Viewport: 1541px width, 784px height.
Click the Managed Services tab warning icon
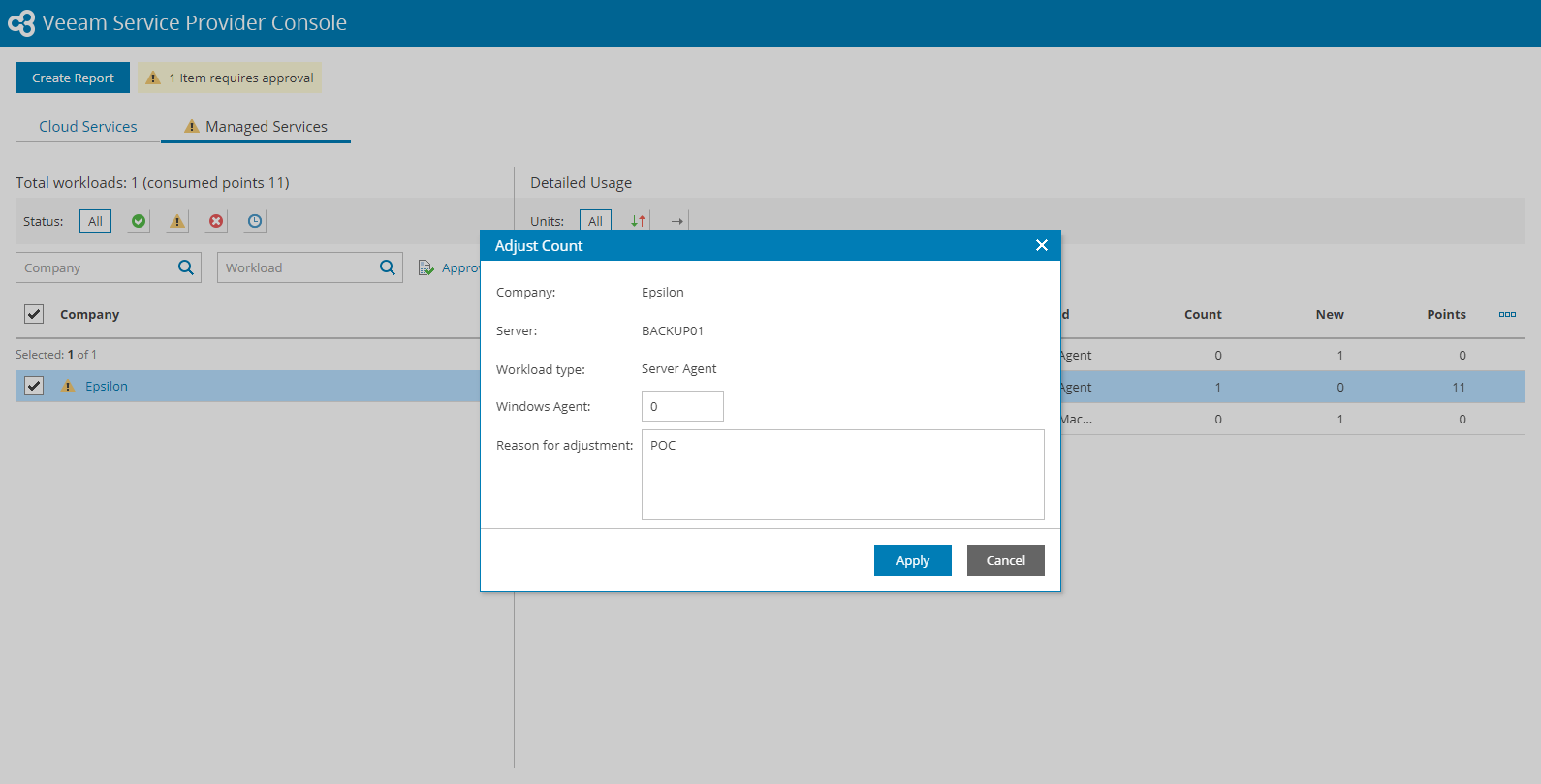pos(192,126)
